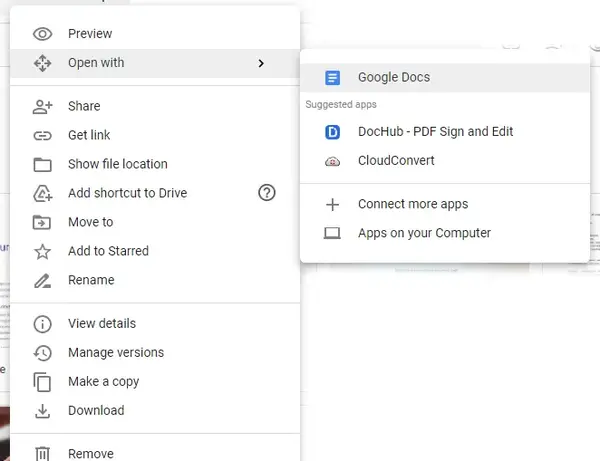Open View details entry
Viewport: 600px width, 461px height.
[x=155, y=324]
